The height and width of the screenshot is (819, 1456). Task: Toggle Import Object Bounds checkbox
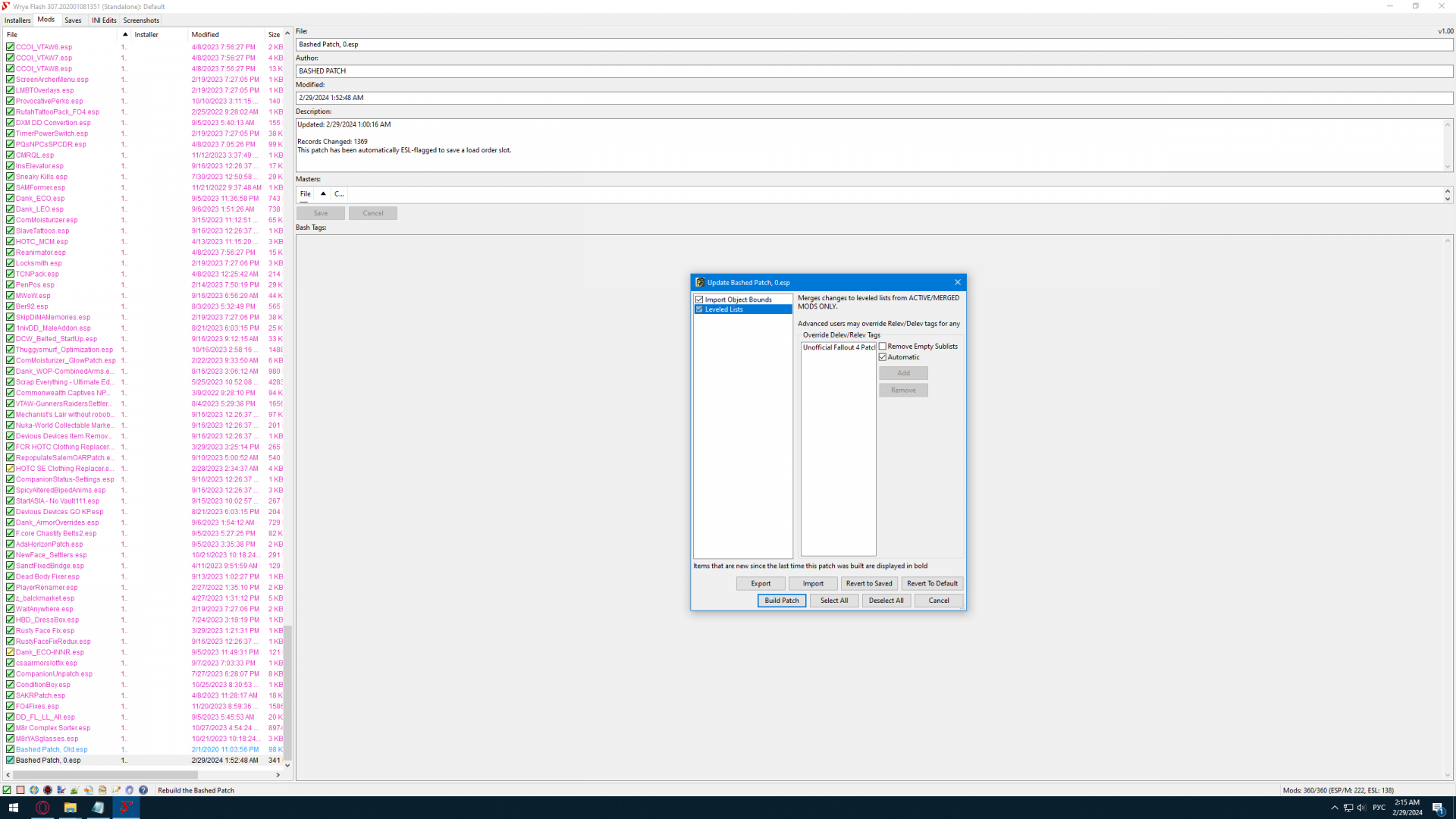pos(699,300)
